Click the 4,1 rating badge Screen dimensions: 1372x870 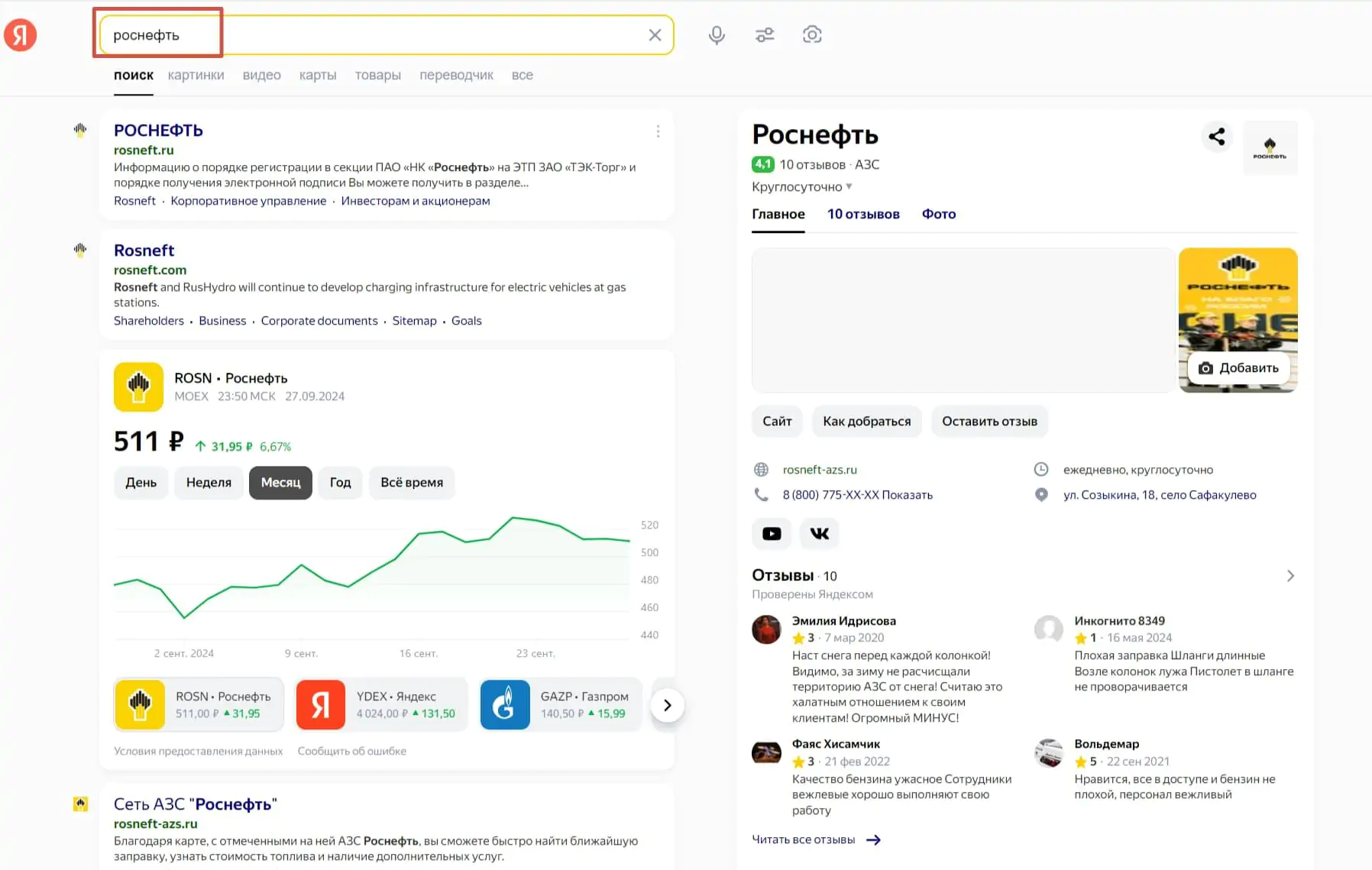[763, 164]
